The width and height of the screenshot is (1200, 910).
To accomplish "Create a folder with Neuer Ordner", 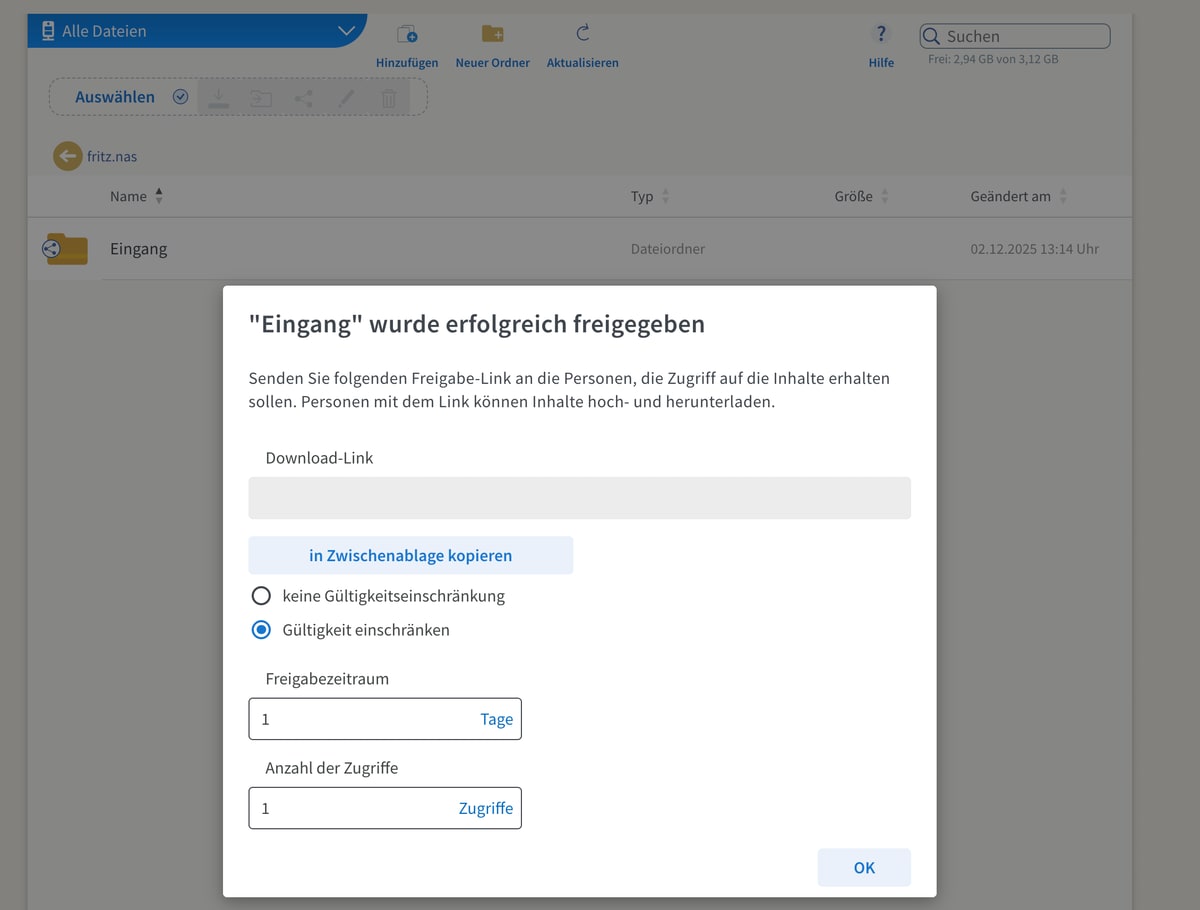I will [492, 35].
